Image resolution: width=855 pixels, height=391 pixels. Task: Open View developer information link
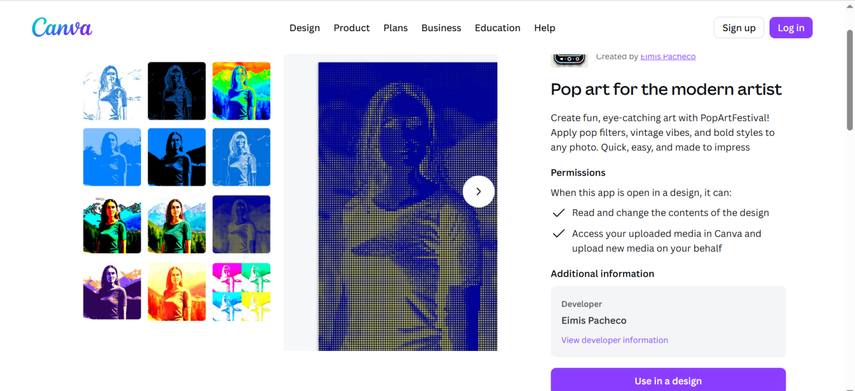click(615, 340)
